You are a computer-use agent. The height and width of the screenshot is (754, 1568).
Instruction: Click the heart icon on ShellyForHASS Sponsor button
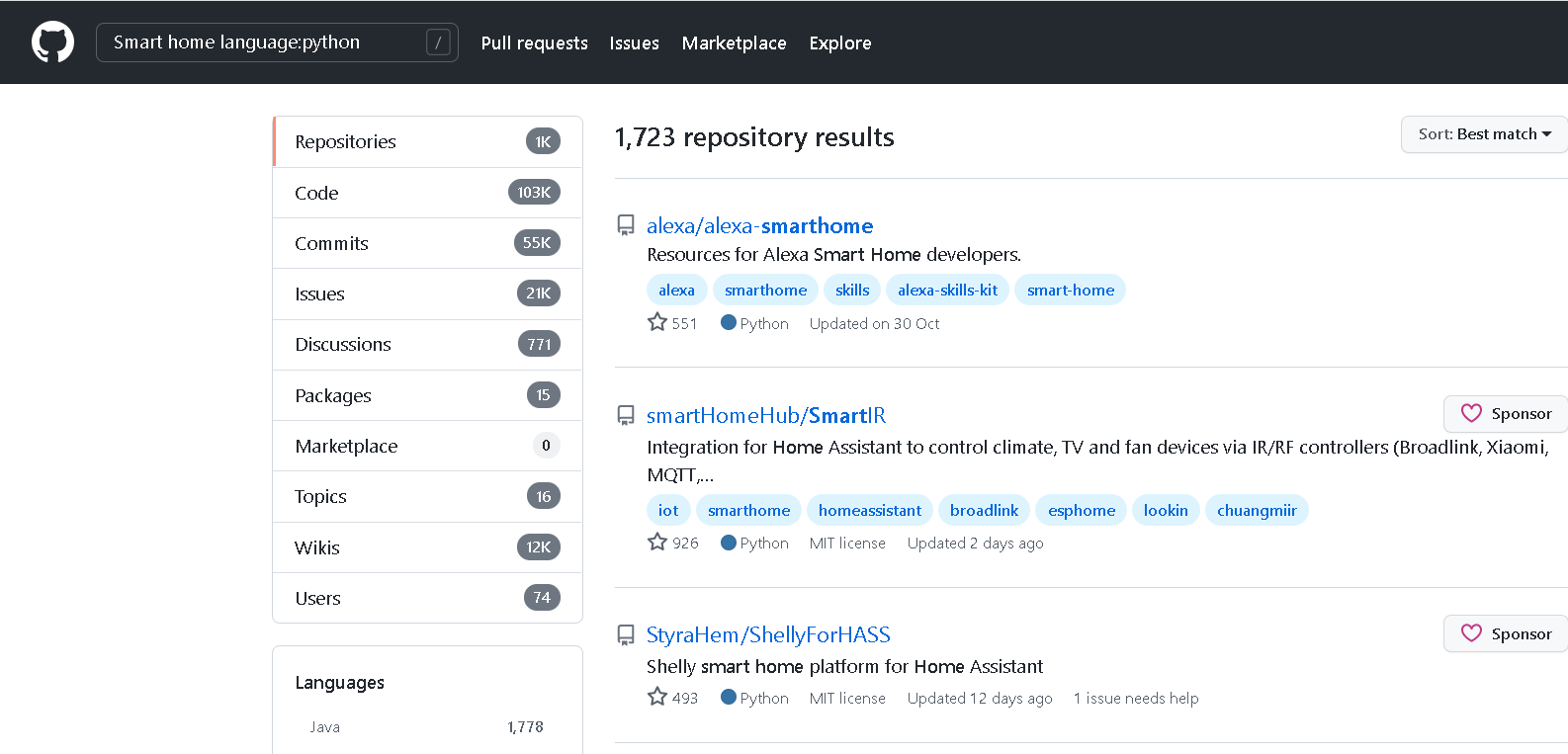click(1471, 633)
